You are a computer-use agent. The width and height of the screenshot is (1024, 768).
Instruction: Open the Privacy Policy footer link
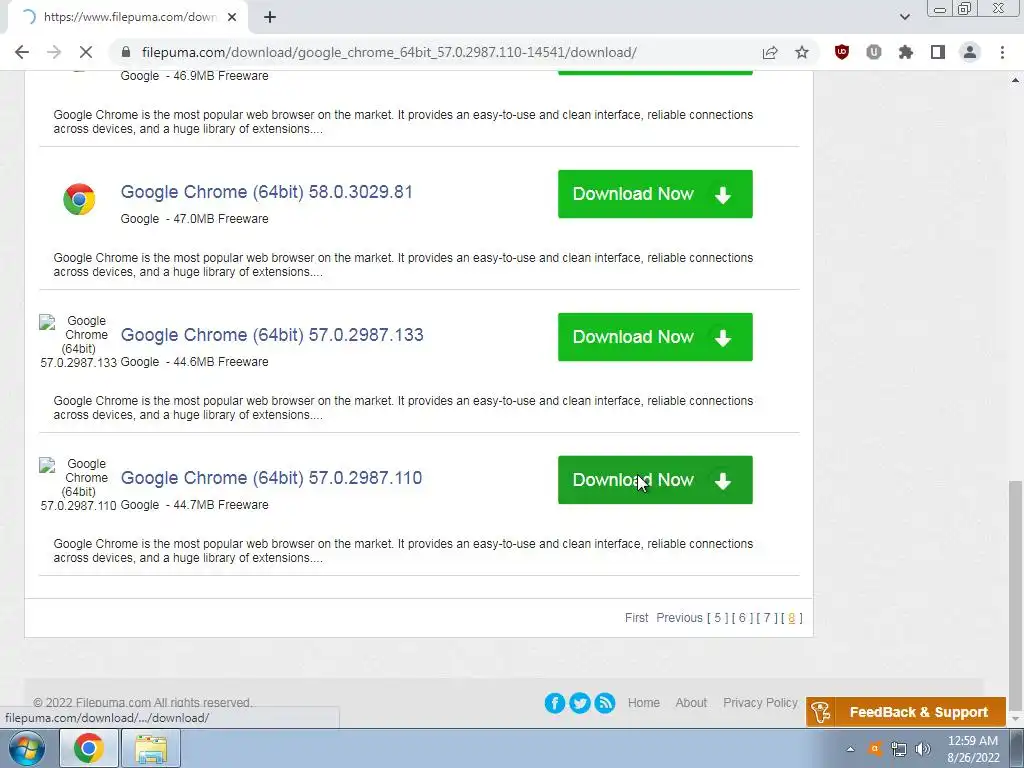click(760, 703)
